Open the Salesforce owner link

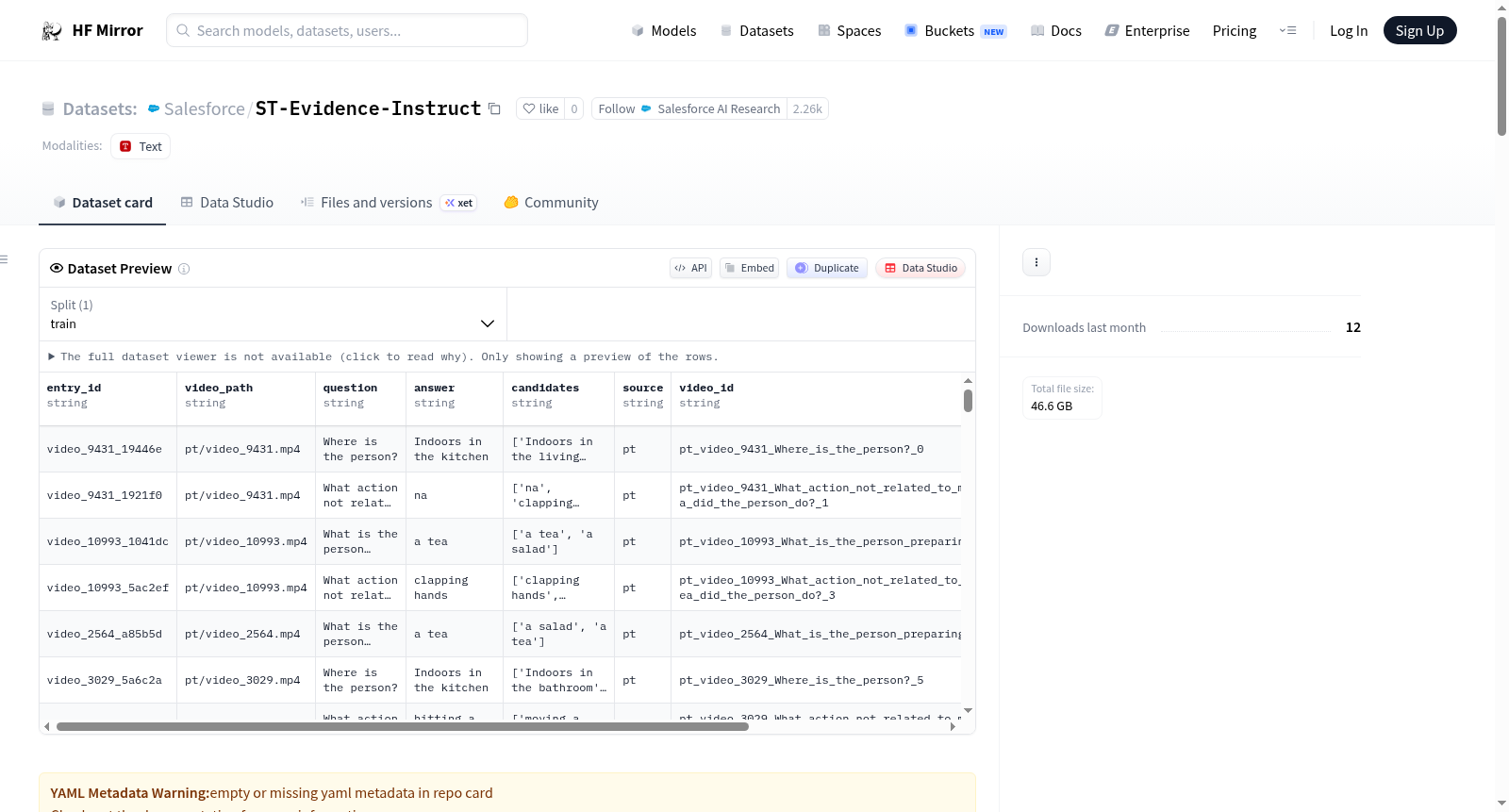coord(205,108)
